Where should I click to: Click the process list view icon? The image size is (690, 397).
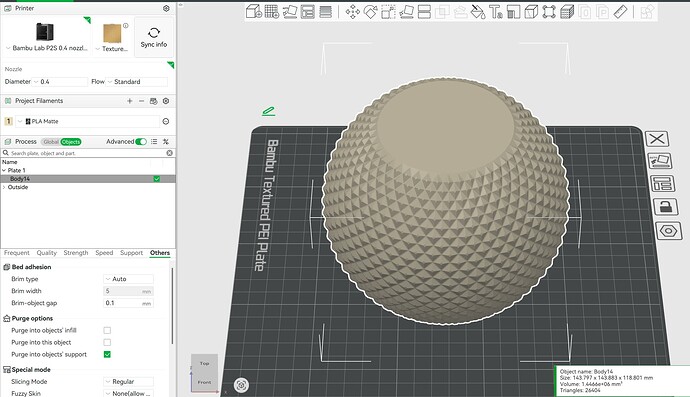pos(154,142)
